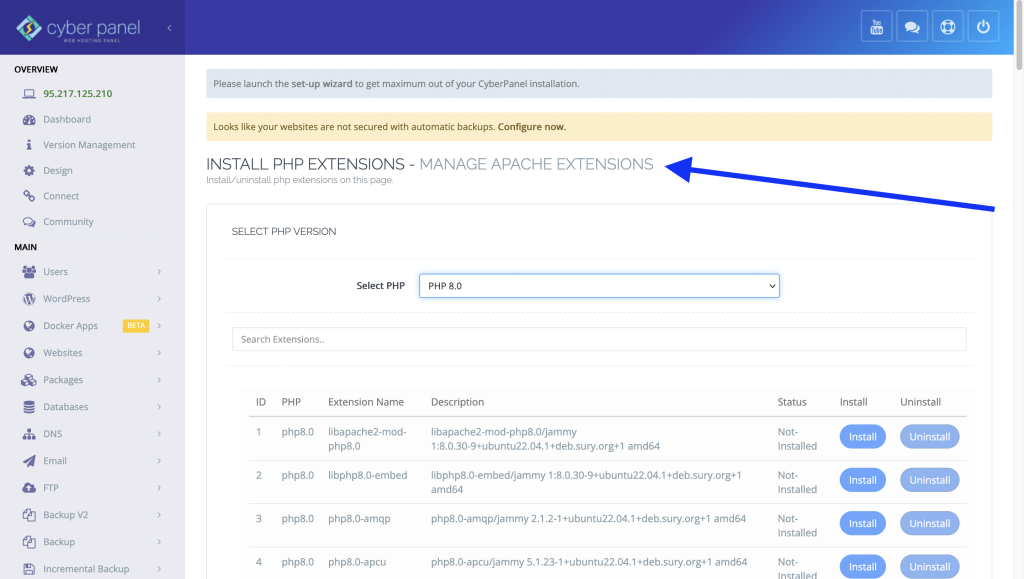This screenshot has width=1024, height=579.
Task: Open Version Management menu item
Action: [89, 145]
